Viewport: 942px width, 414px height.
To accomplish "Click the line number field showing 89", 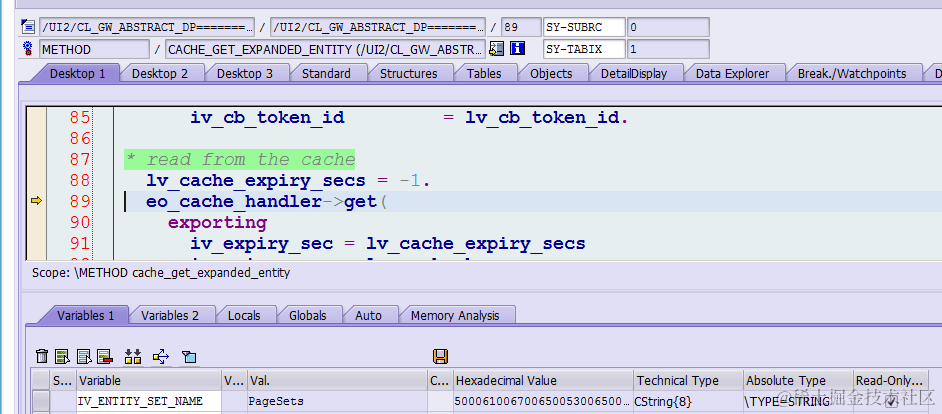I will click(x=521, y=27).
